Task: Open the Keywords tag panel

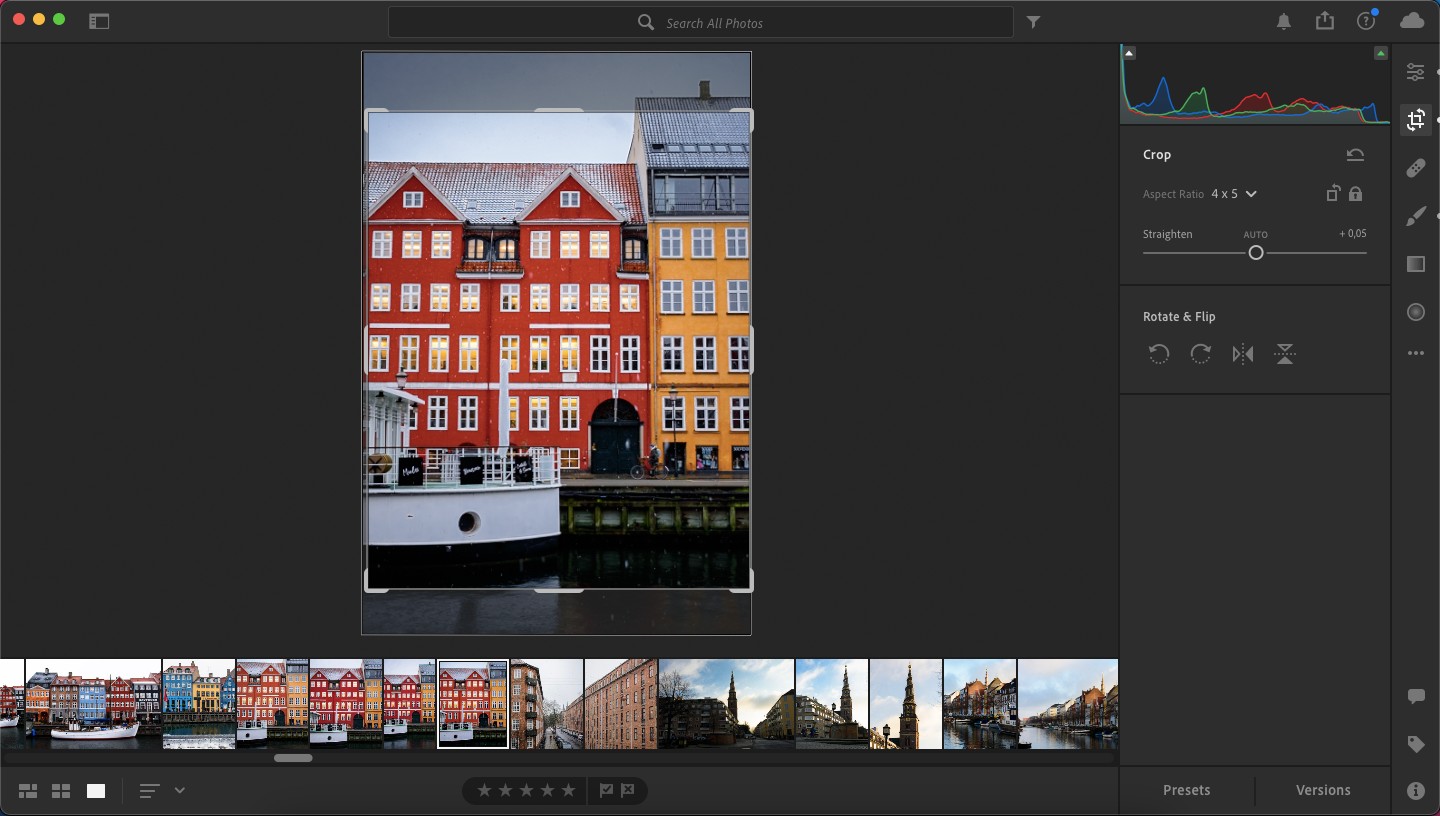Action: 1415,744
